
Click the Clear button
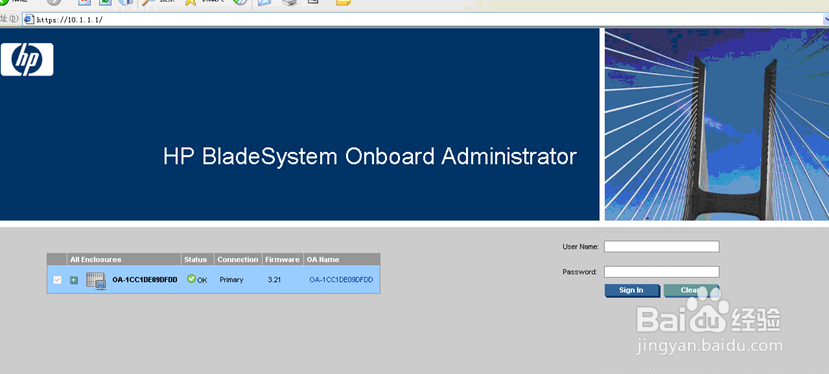click(691, 290)
